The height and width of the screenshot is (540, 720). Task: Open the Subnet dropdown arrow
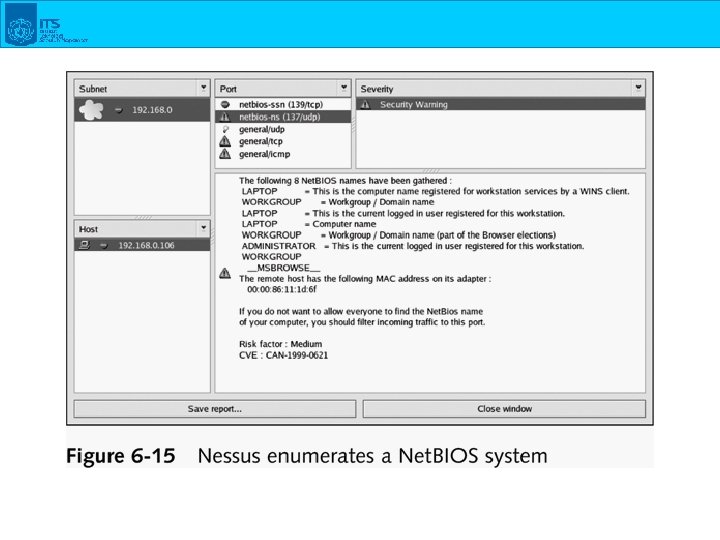pos(203,88)
